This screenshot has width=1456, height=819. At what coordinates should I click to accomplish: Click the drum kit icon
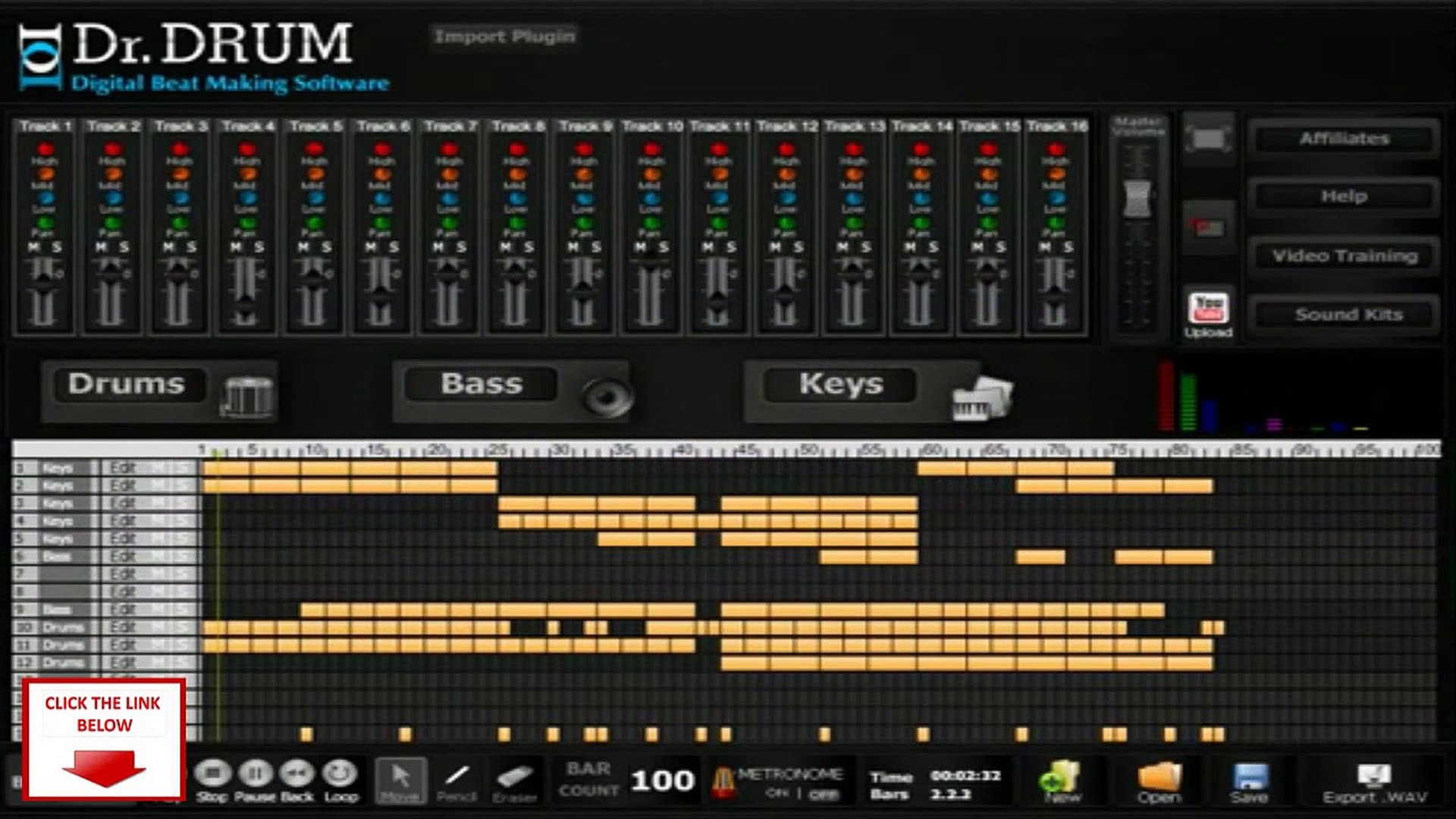click(x=246, y=396)
